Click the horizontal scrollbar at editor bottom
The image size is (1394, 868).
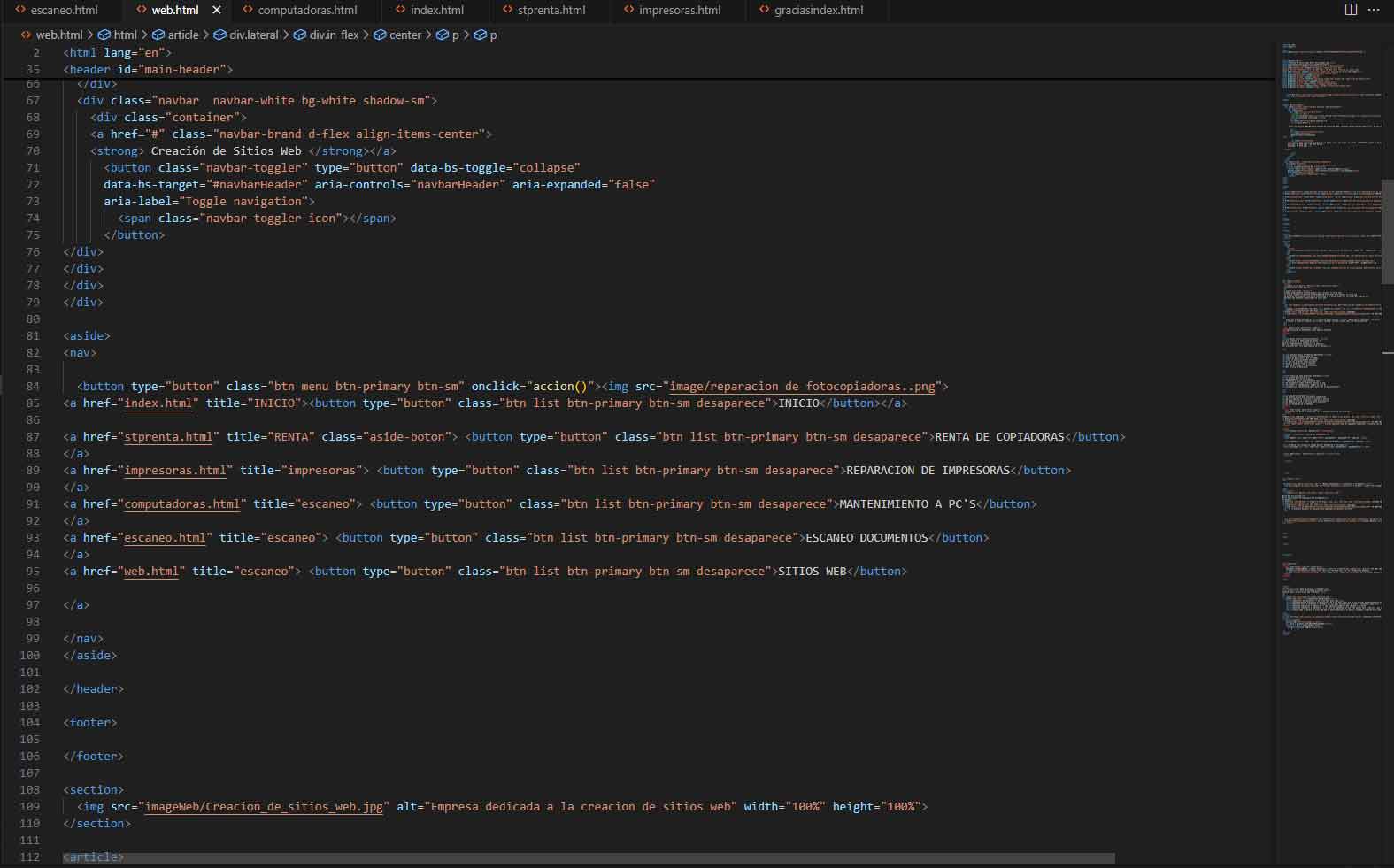tap(589, 858)
